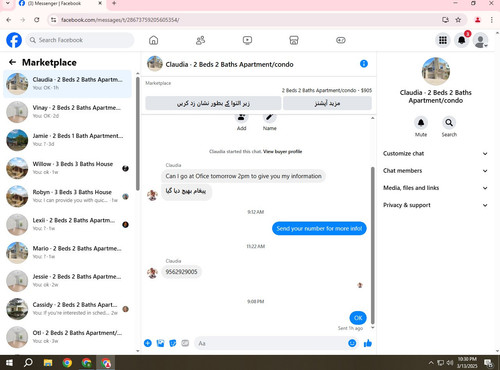
Task: Open Robyn 3 Beds 3 Baths House chat
Action: click(67, 196)
